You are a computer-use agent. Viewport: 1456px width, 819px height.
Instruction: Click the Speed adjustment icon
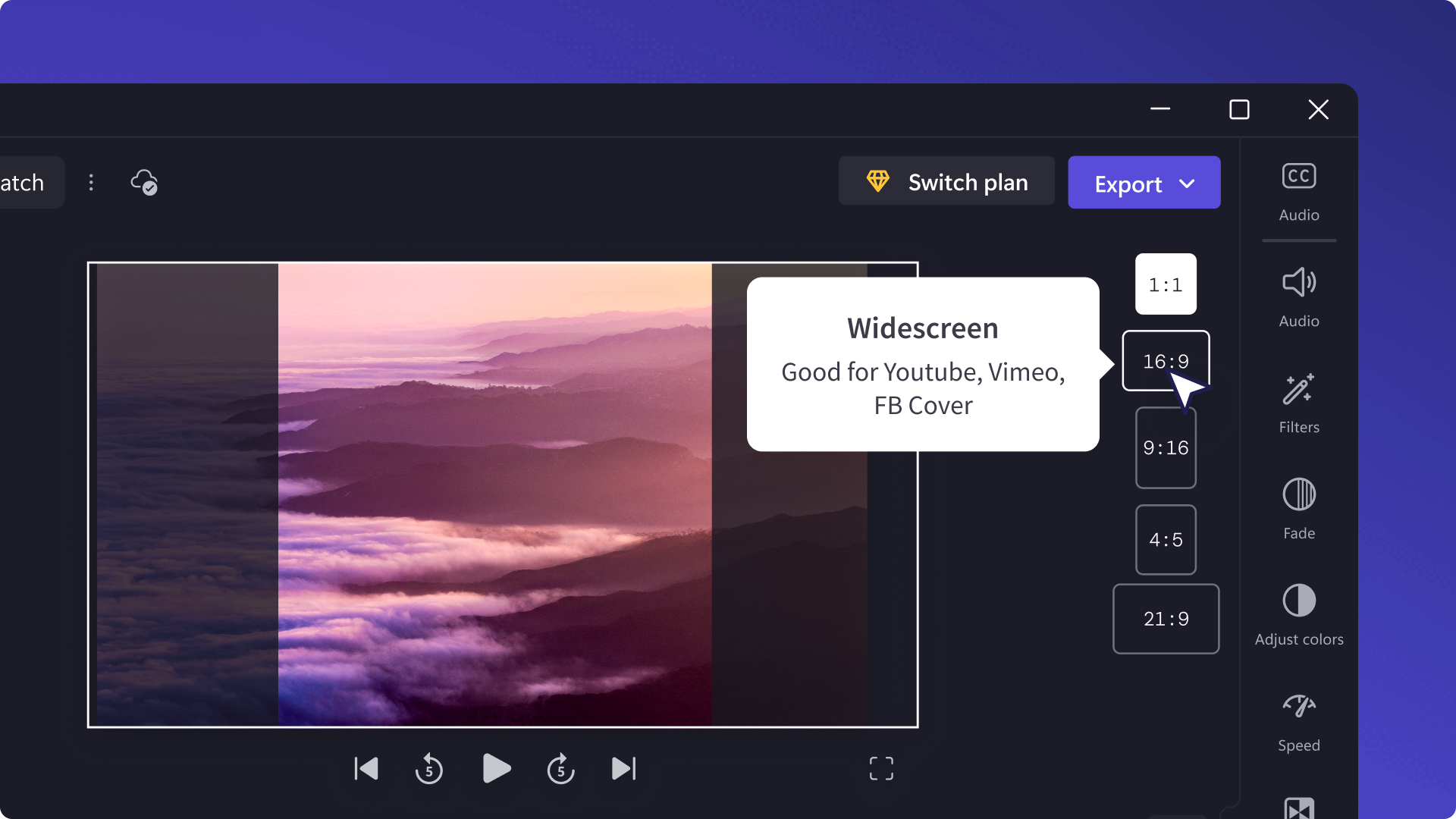click(1298, 707)
